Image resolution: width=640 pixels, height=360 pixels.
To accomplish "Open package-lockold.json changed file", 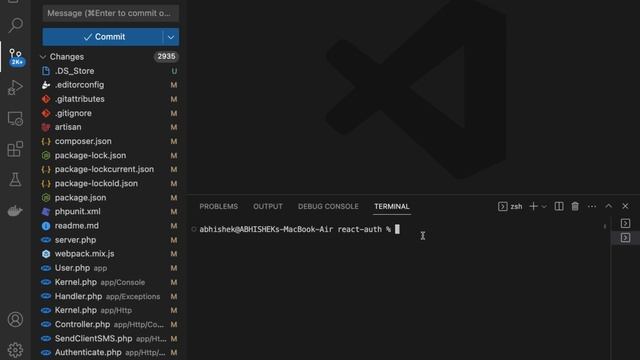I will pyautogui.click(x=109, y=184).
